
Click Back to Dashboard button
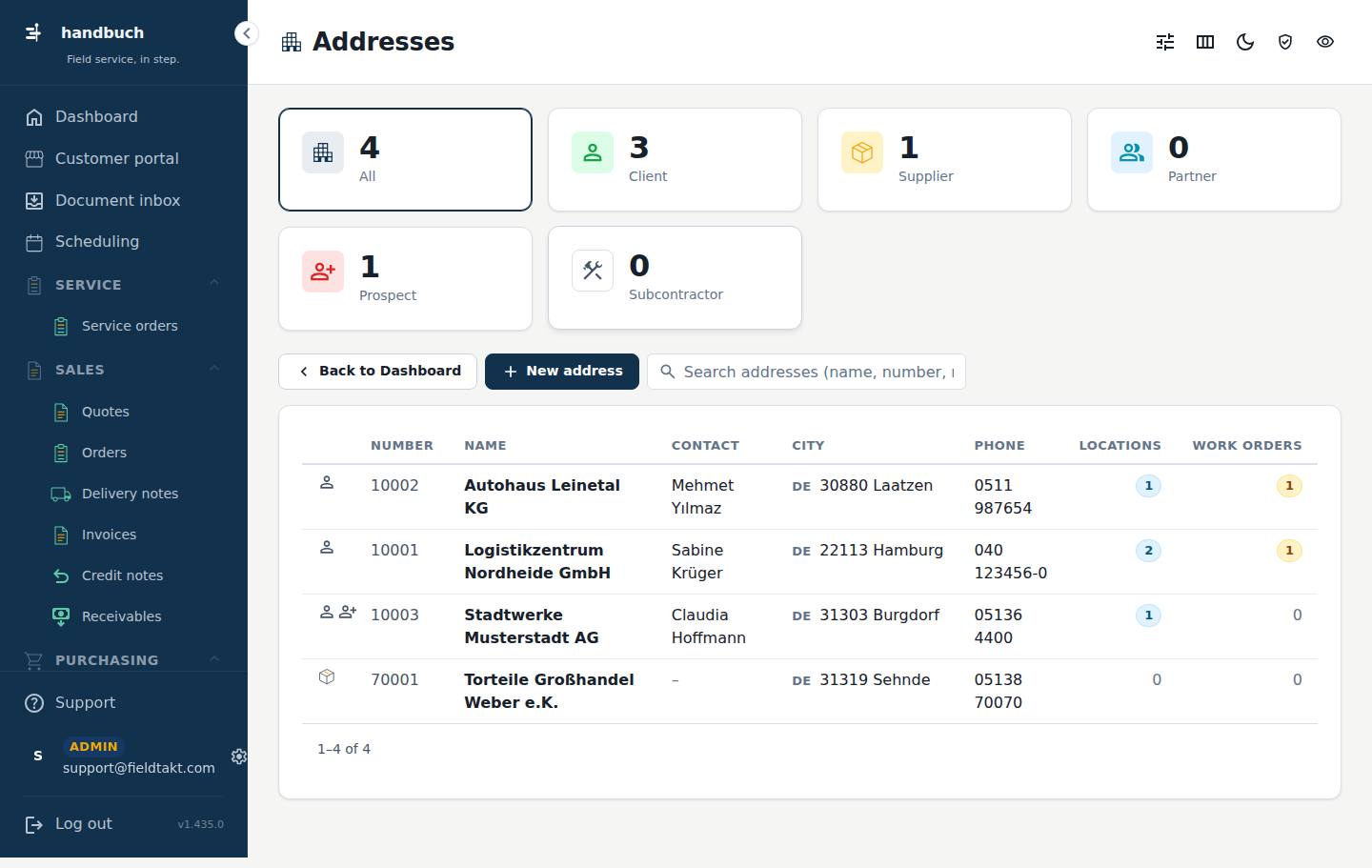(377, 372)
